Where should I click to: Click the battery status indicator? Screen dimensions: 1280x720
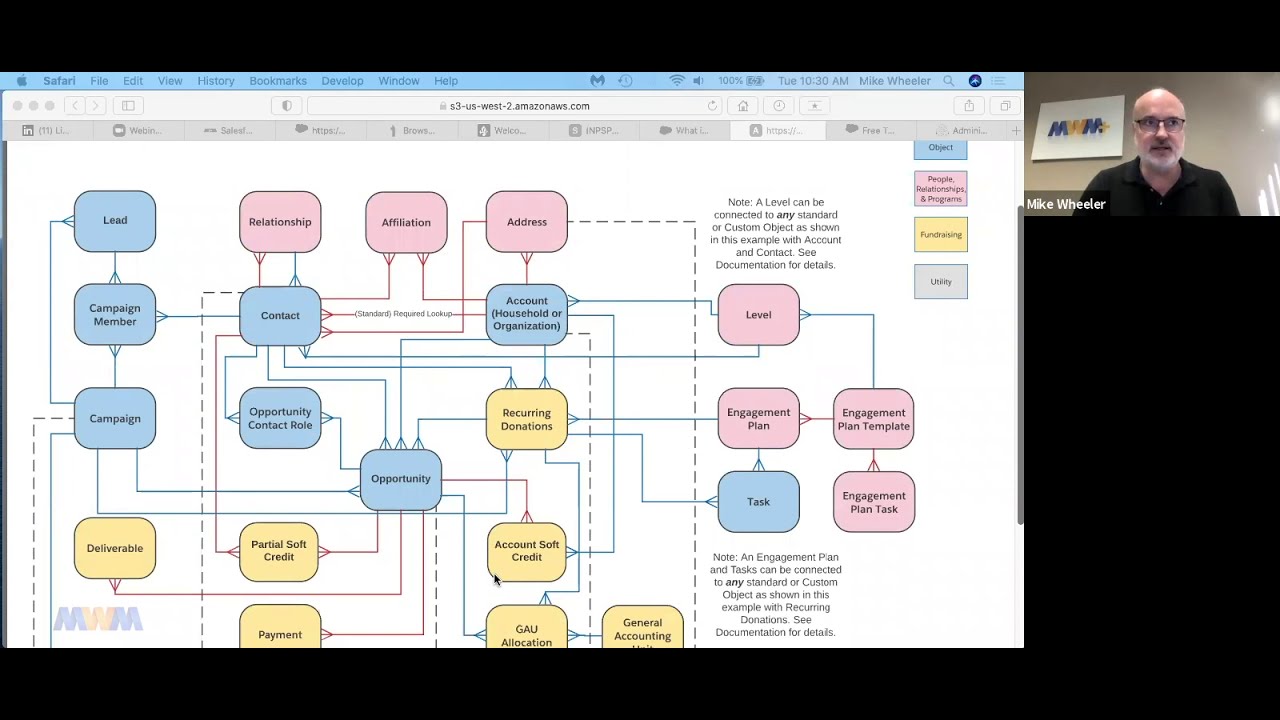[741, 81]
